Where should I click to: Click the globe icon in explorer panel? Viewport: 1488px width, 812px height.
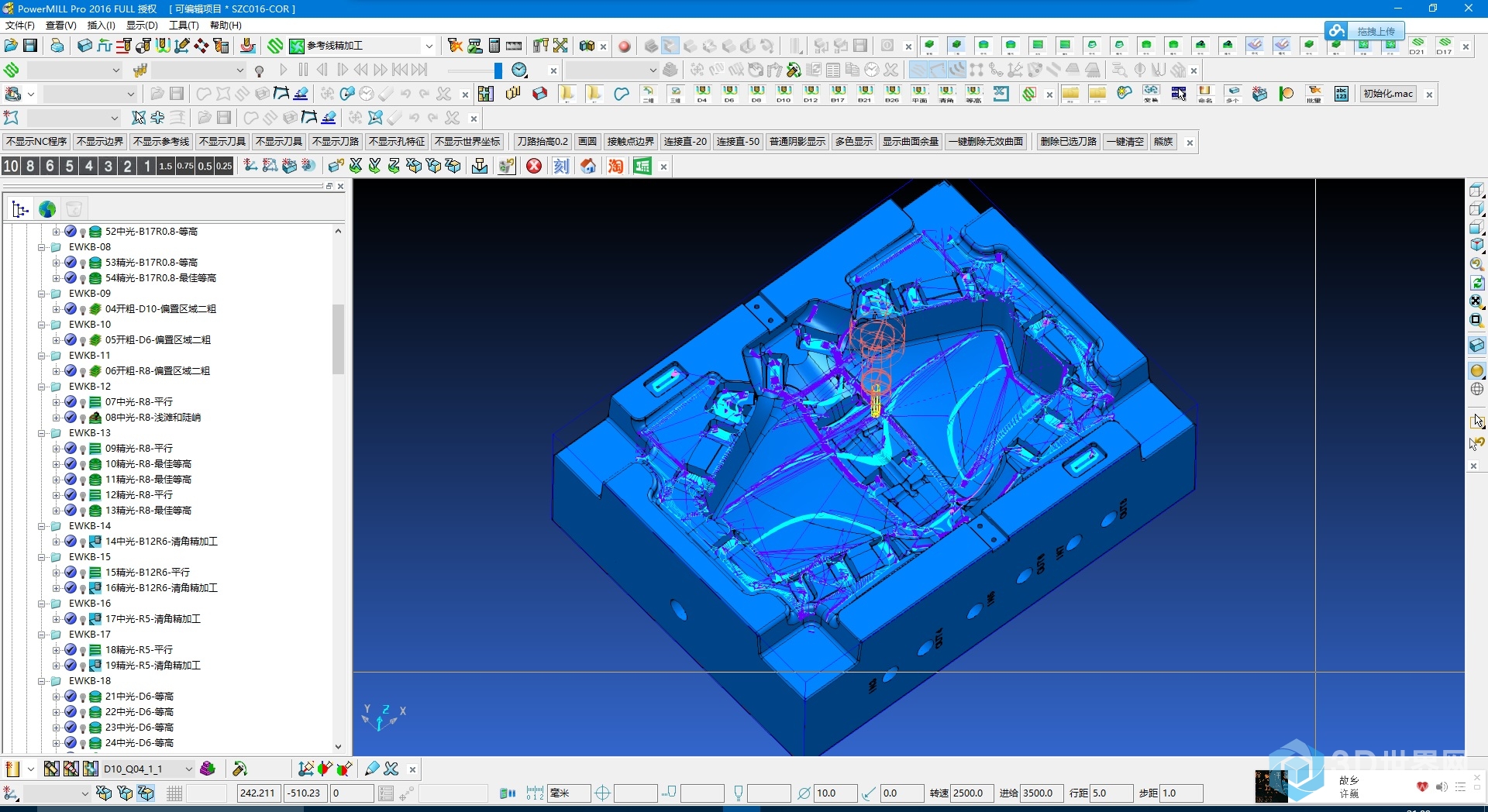47,209
